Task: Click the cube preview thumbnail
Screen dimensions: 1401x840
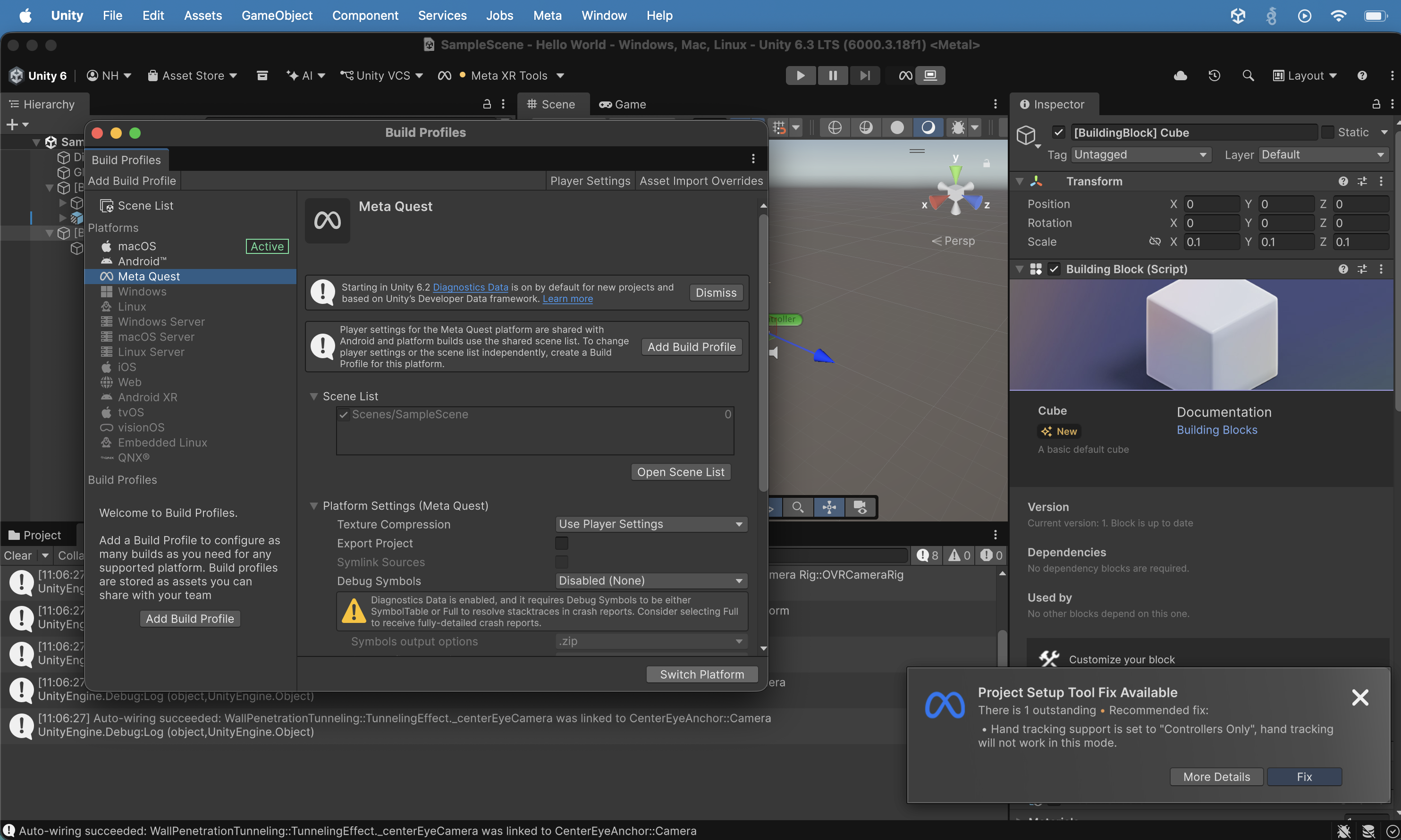Action: pyautogui.click(x=1200, y=335)
